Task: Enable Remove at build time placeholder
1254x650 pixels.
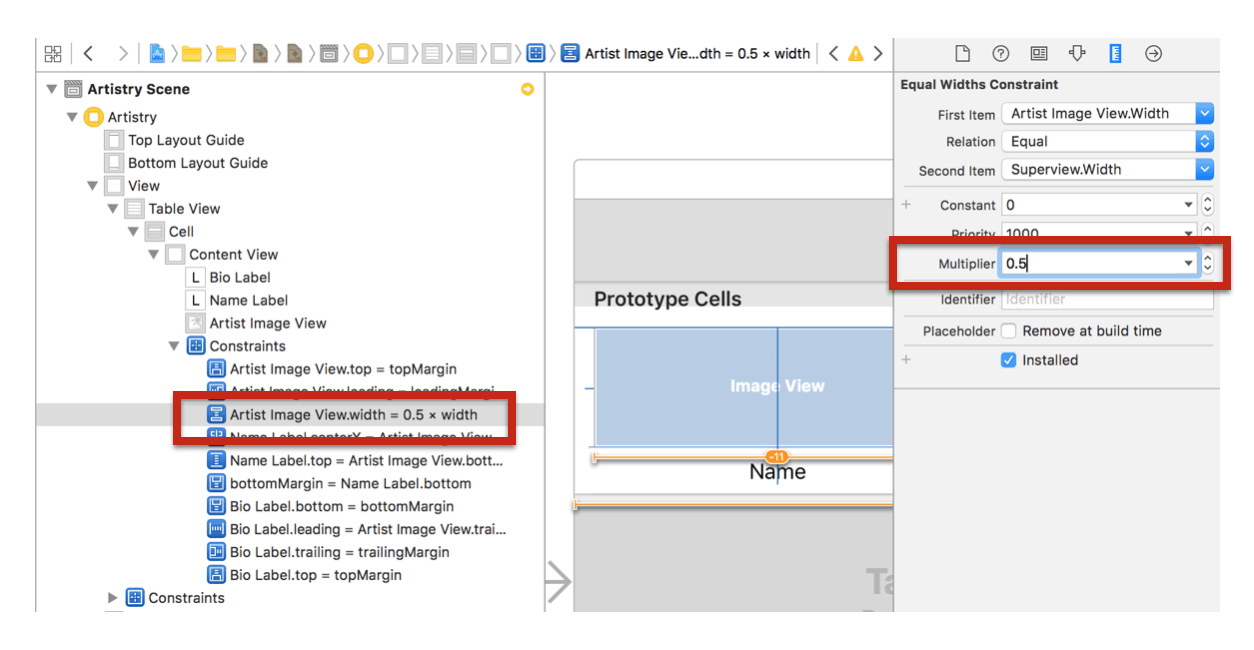Action: click(x=1009, y=331)
